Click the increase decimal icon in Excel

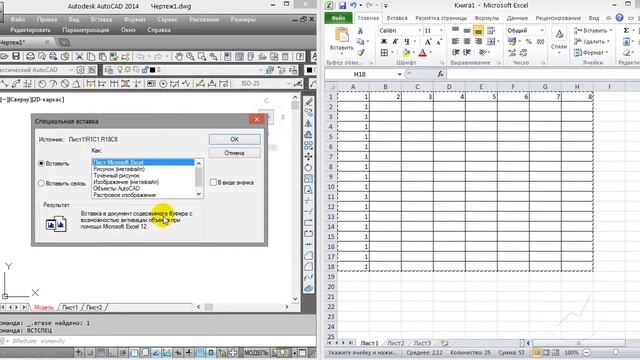[512, 52]
